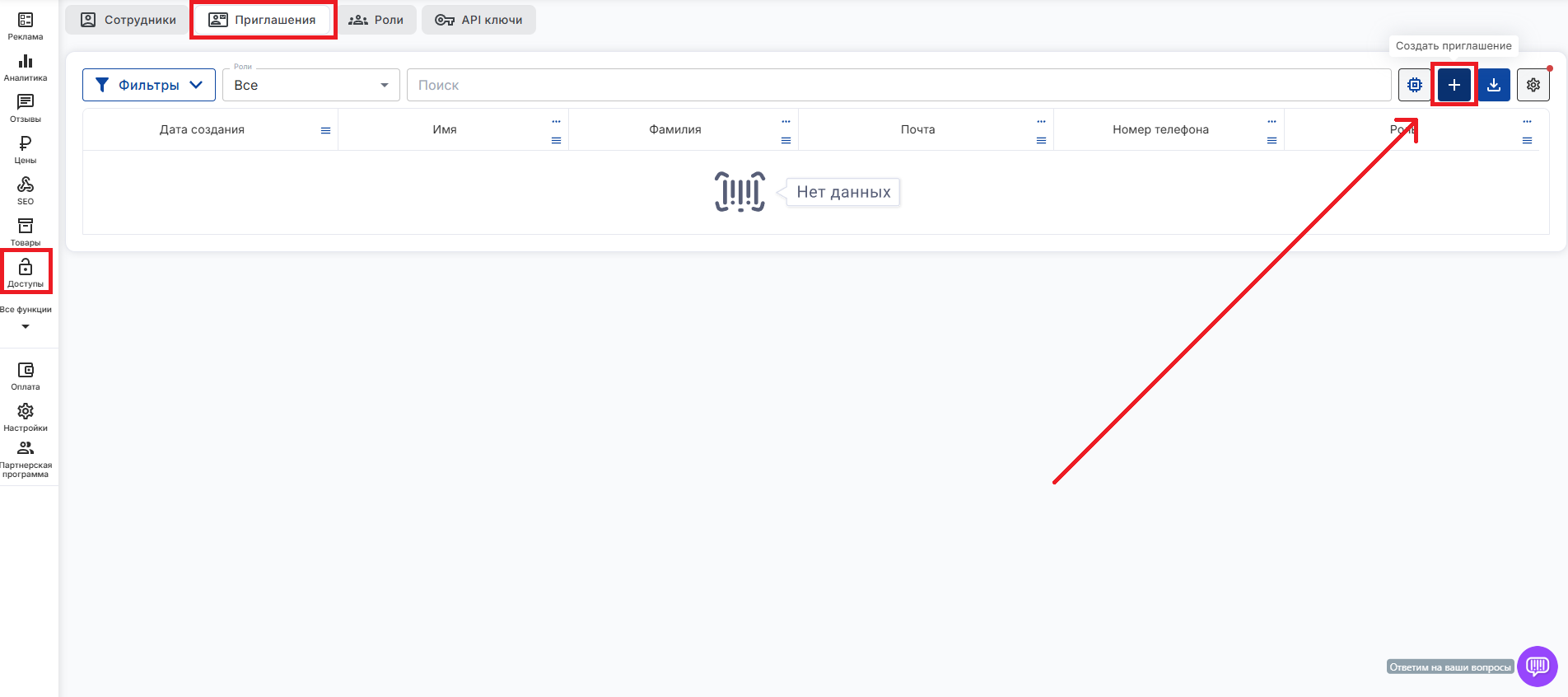Click the download export icon
The height and width of the screenshot is (697, 1568).
pyautogui.click(x=1493, y=85)
